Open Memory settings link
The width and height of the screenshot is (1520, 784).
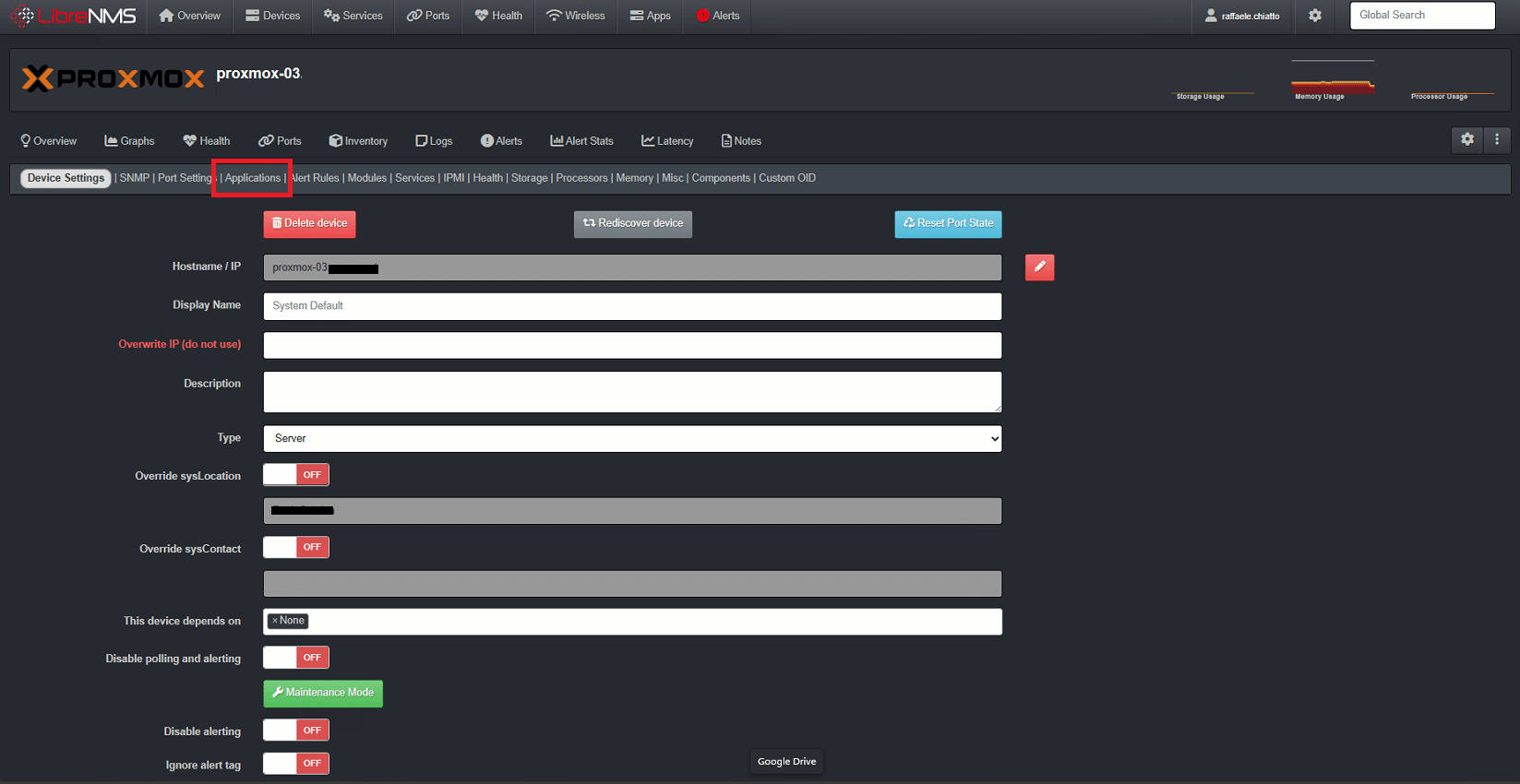click(x=635, y=178)
